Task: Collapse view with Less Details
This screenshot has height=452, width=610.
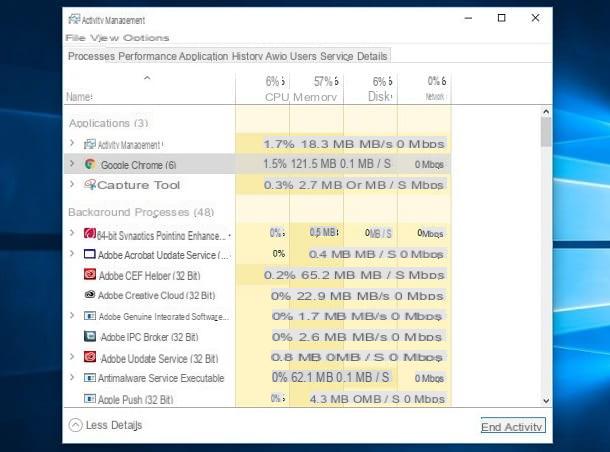Action: tap(105, 425)
